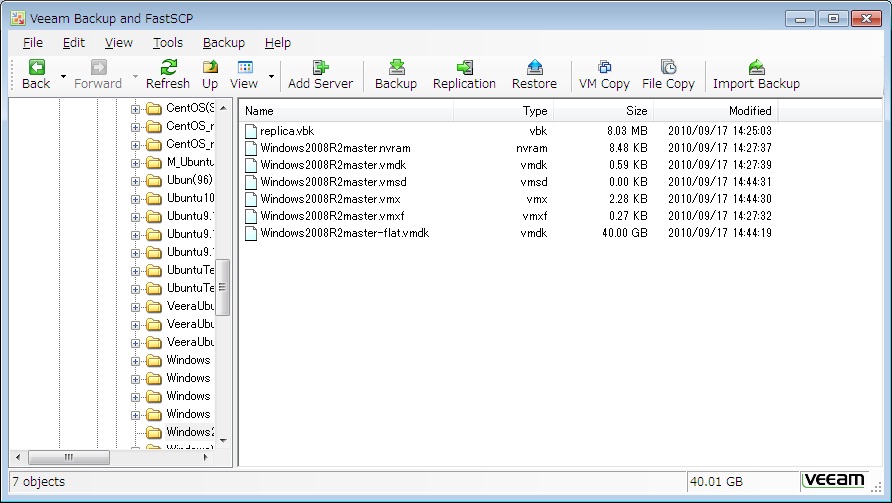892x503 pixels.
Task: Open the Tools menu
Action: tap(168, 43)
